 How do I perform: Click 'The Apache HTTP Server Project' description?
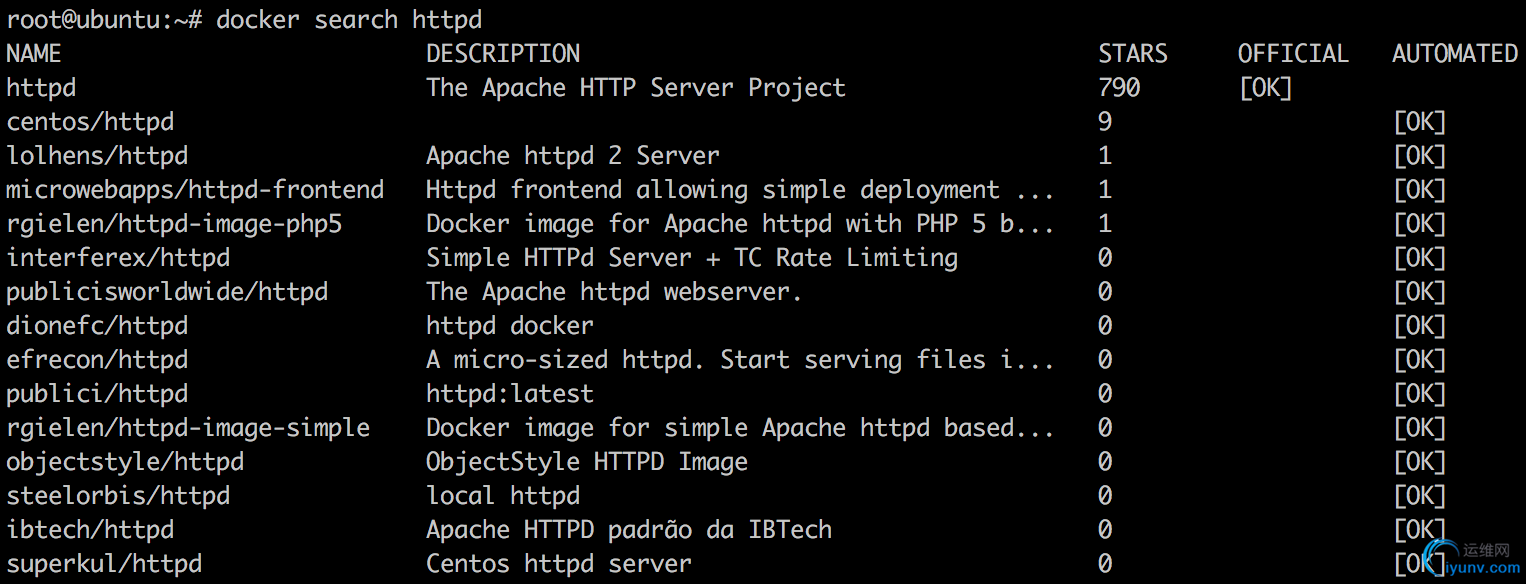[x=636, y=88]
